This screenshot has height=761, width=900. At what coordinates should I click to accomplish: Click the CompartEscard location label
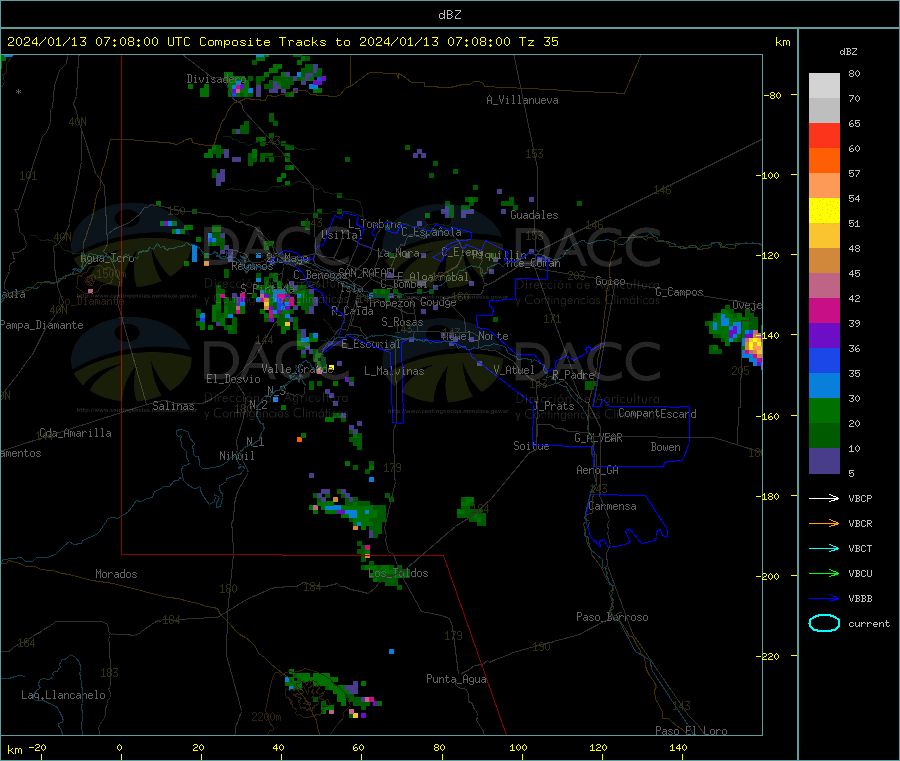click(657, 414)
